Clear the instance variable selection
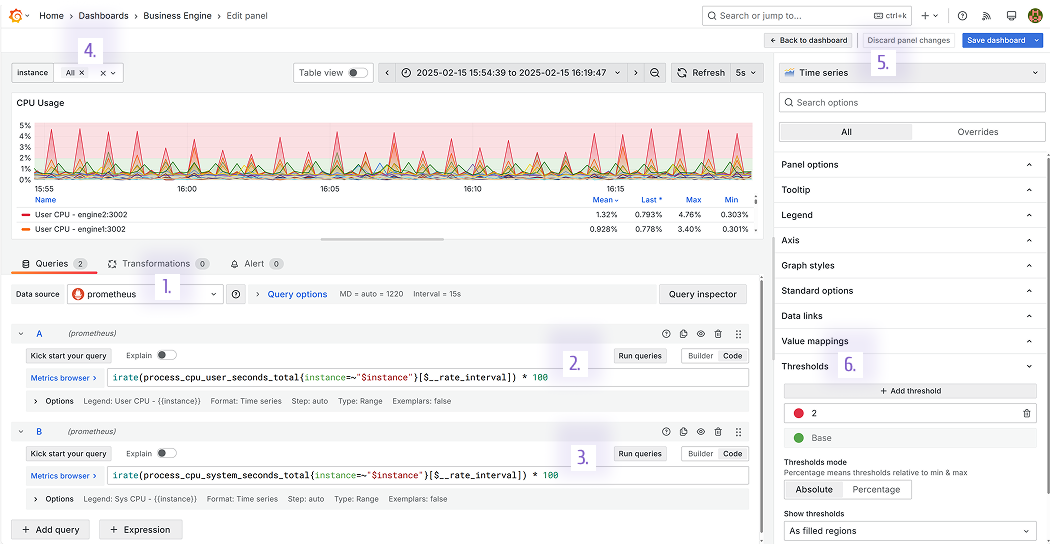 coord(103,72)
